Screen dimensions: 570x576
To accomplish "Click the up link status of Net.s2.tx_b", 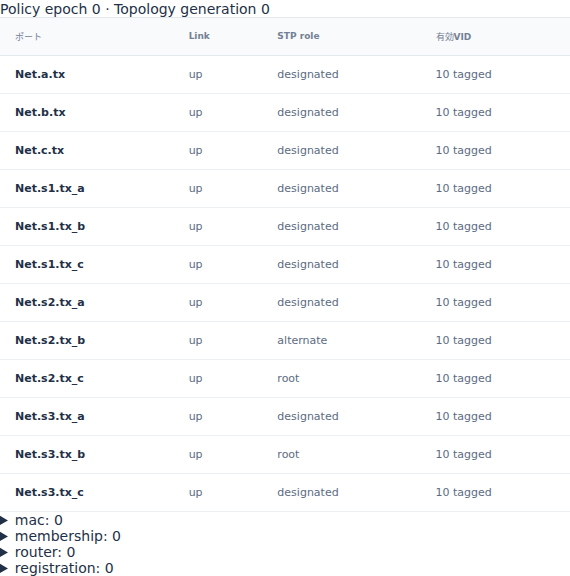I will pyautogui.click(x=195, y=341).
